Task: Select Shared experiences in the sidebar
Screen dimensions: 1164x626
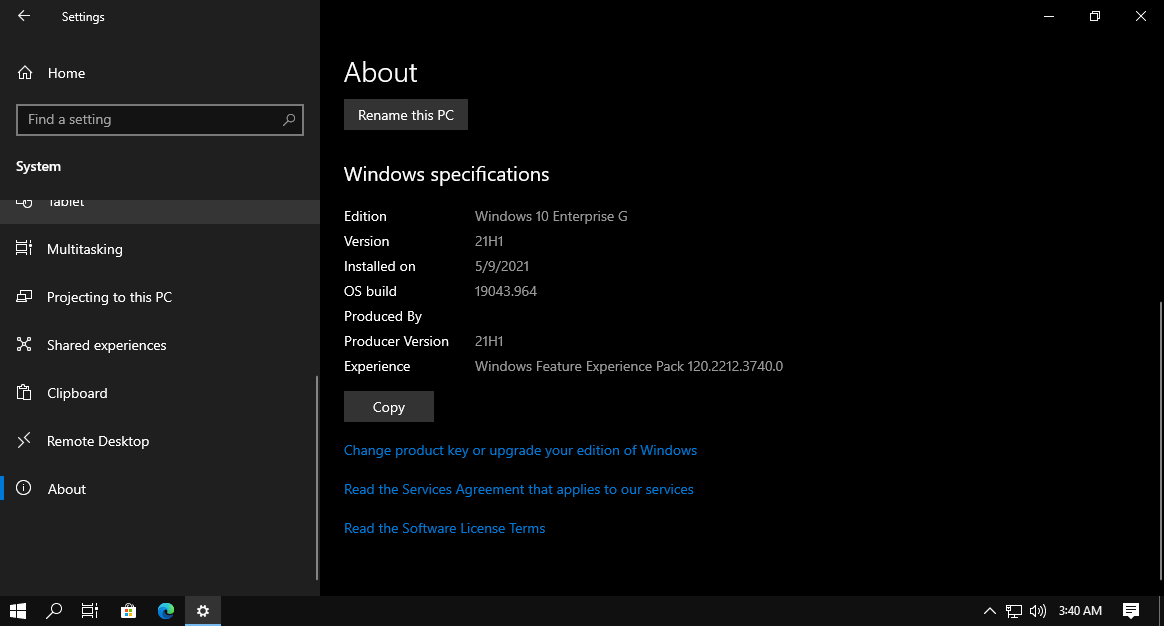Action: pos(160,345)
